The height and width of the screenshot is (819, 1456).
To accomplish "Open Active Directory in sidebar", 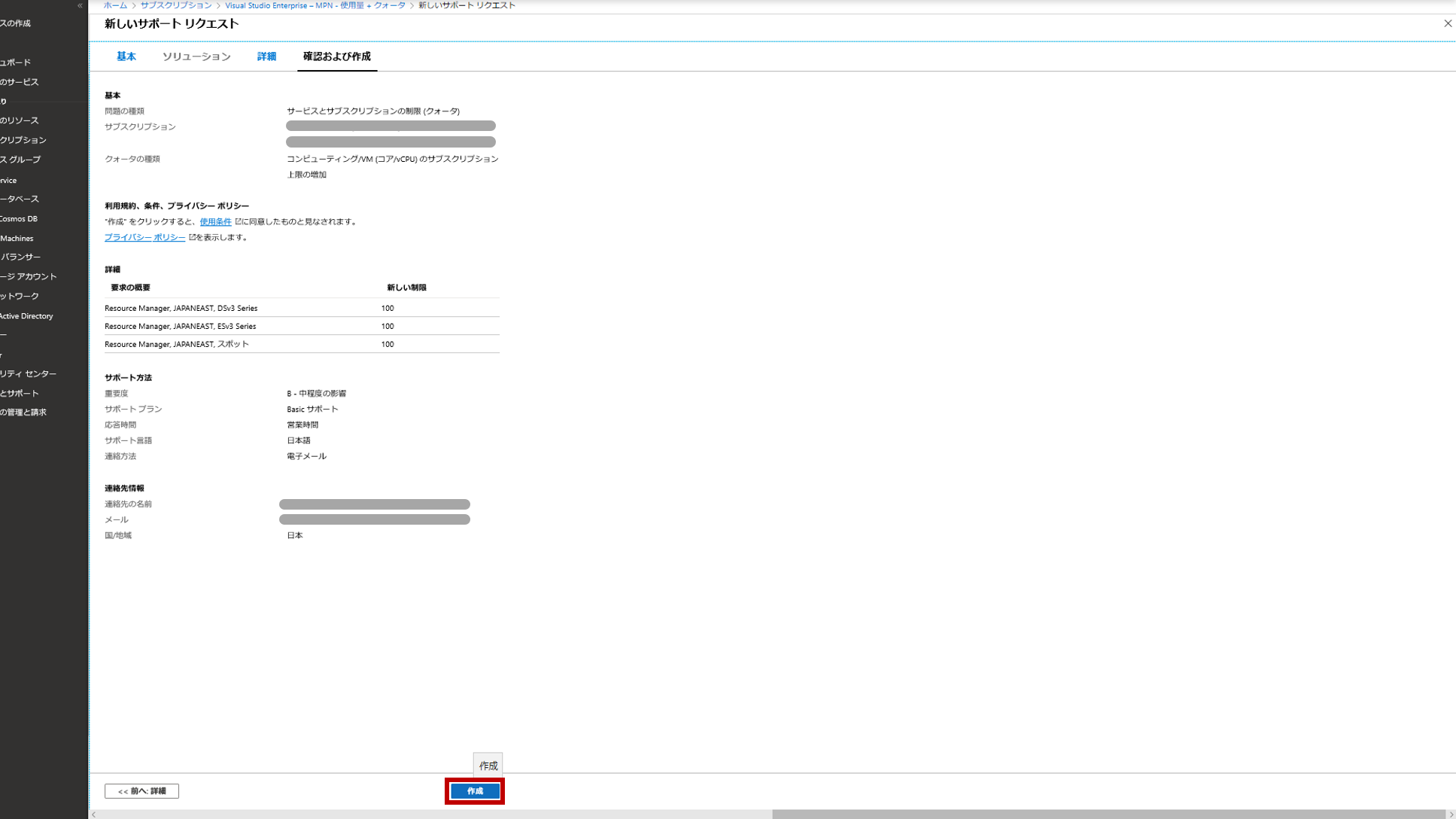I will tap(26, 316).
